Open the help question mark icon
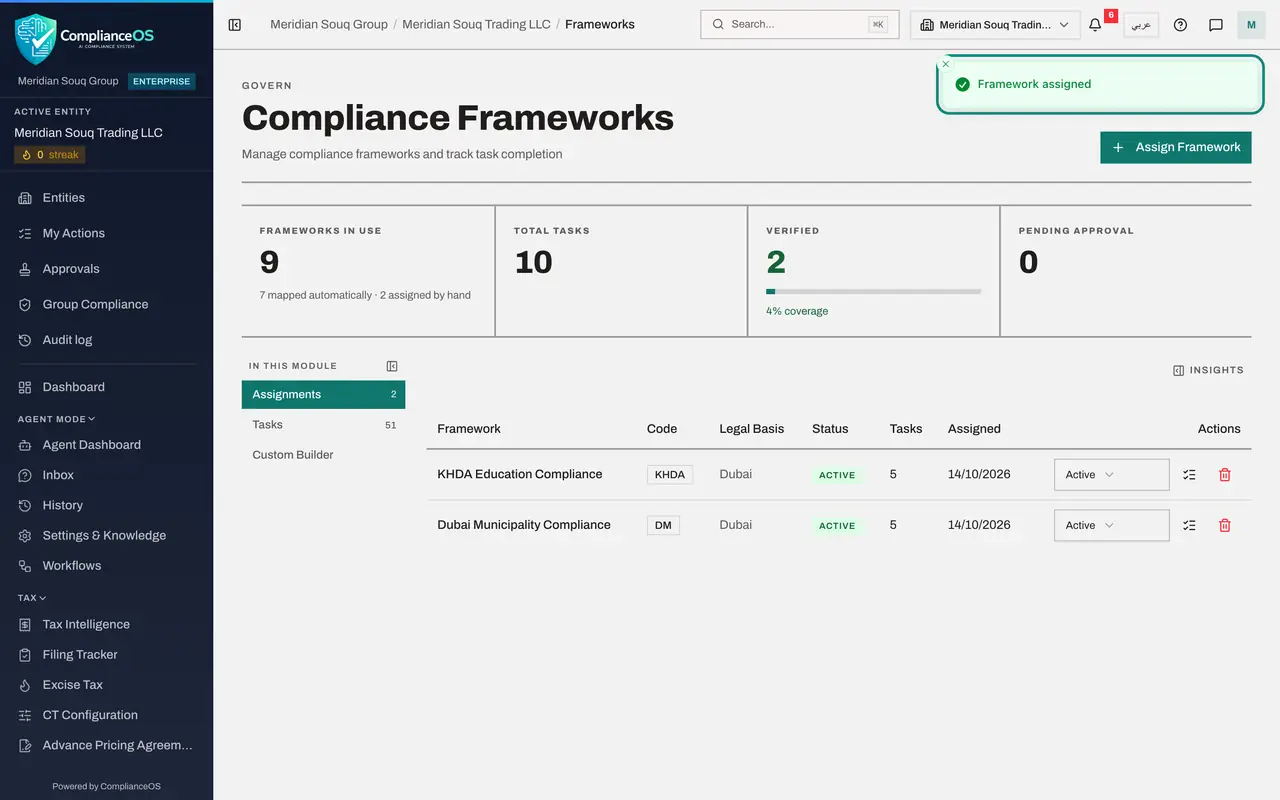The width and height of the screenshot is (1280, 800). point(1180,25)
